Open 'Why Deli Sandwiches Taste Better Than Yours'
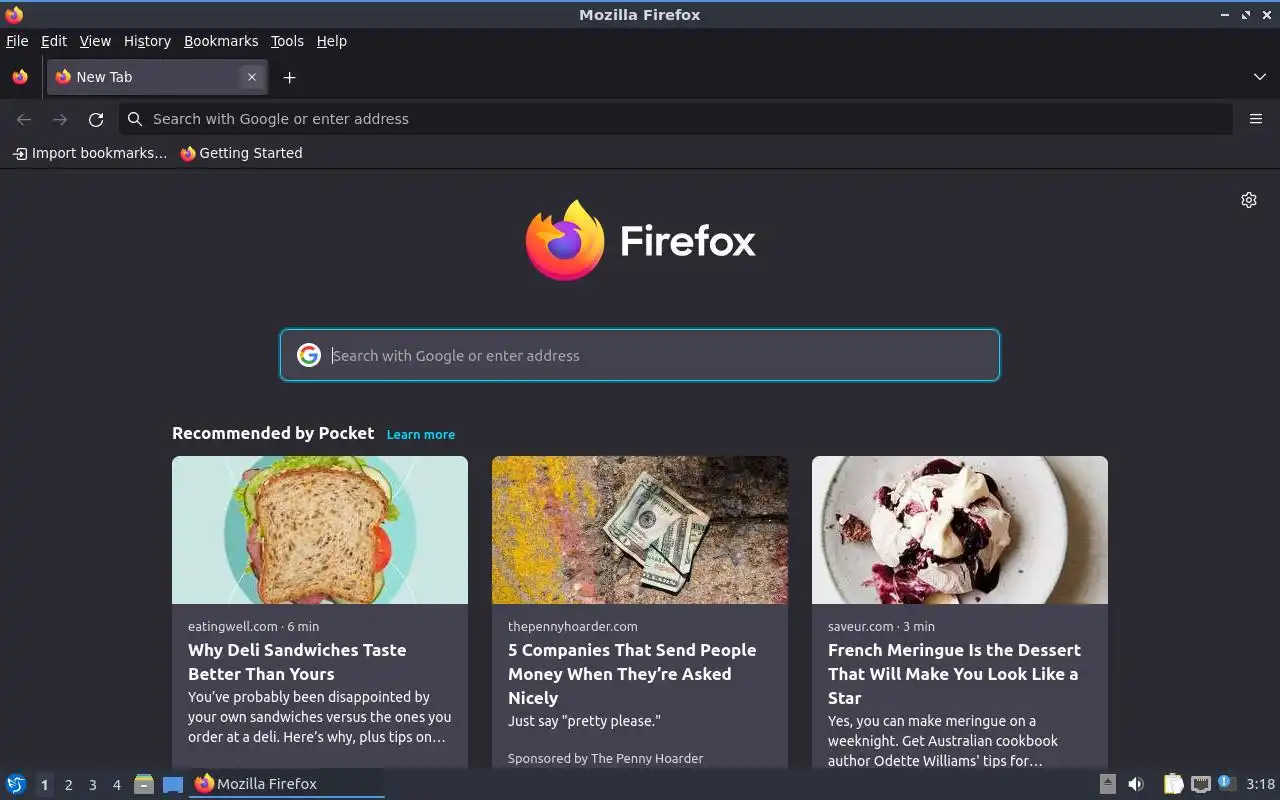The width and height of the screenshot is (1280, 800). click(297, 662)
